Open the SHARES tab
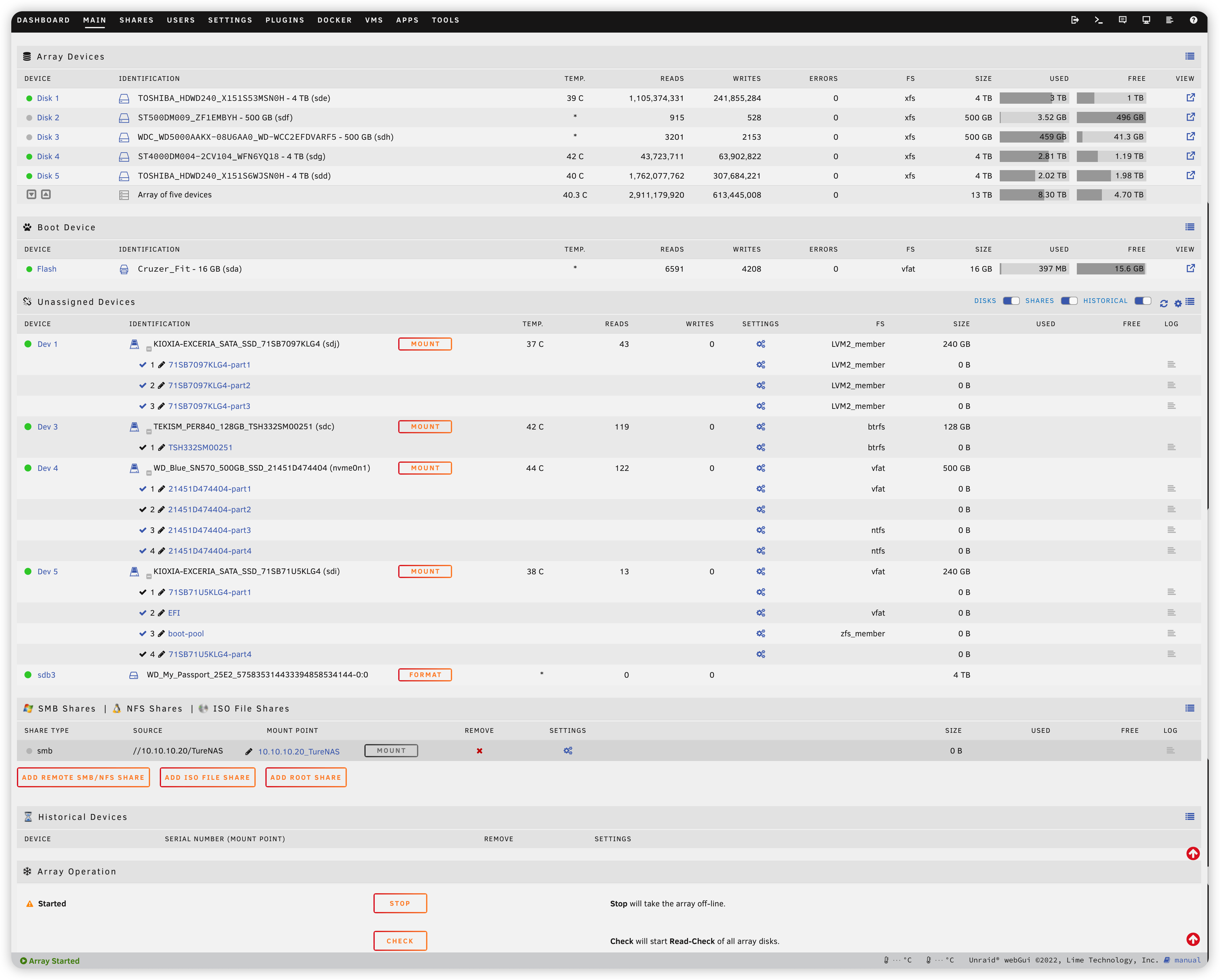The image size is (1220, 980). pyautogui.click(x=136, y=20)
